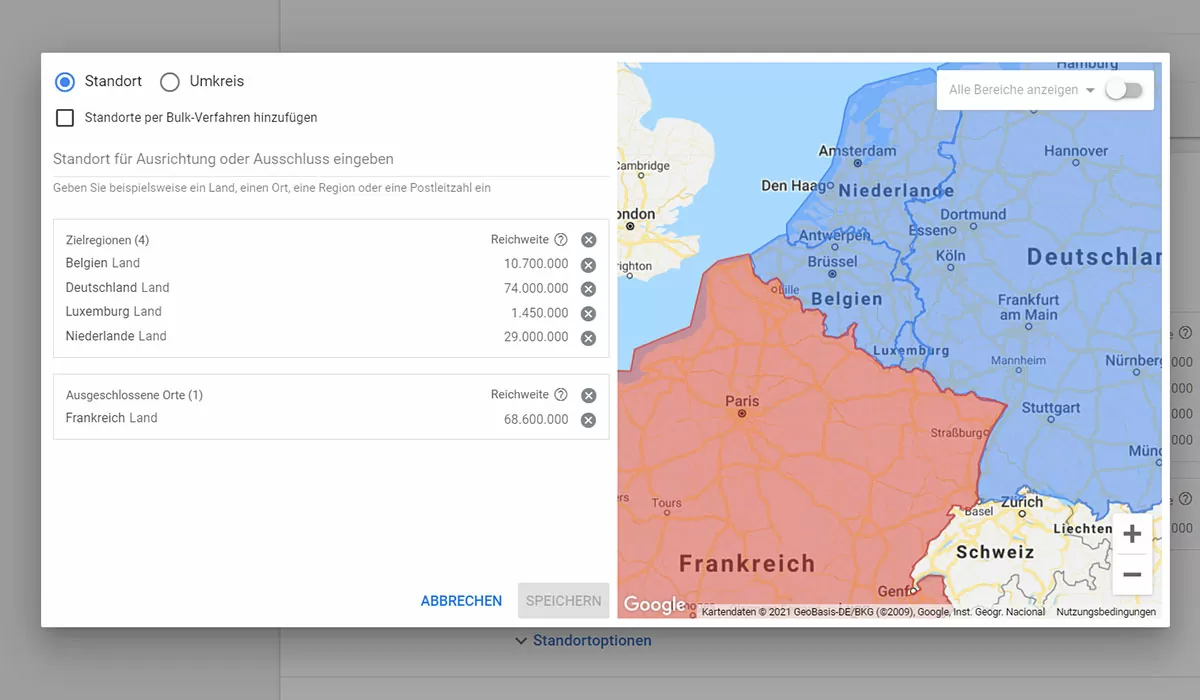The image size is (1200, 700).
Task: Zoom into the map with the plus button
Action: click(1131, 533)
